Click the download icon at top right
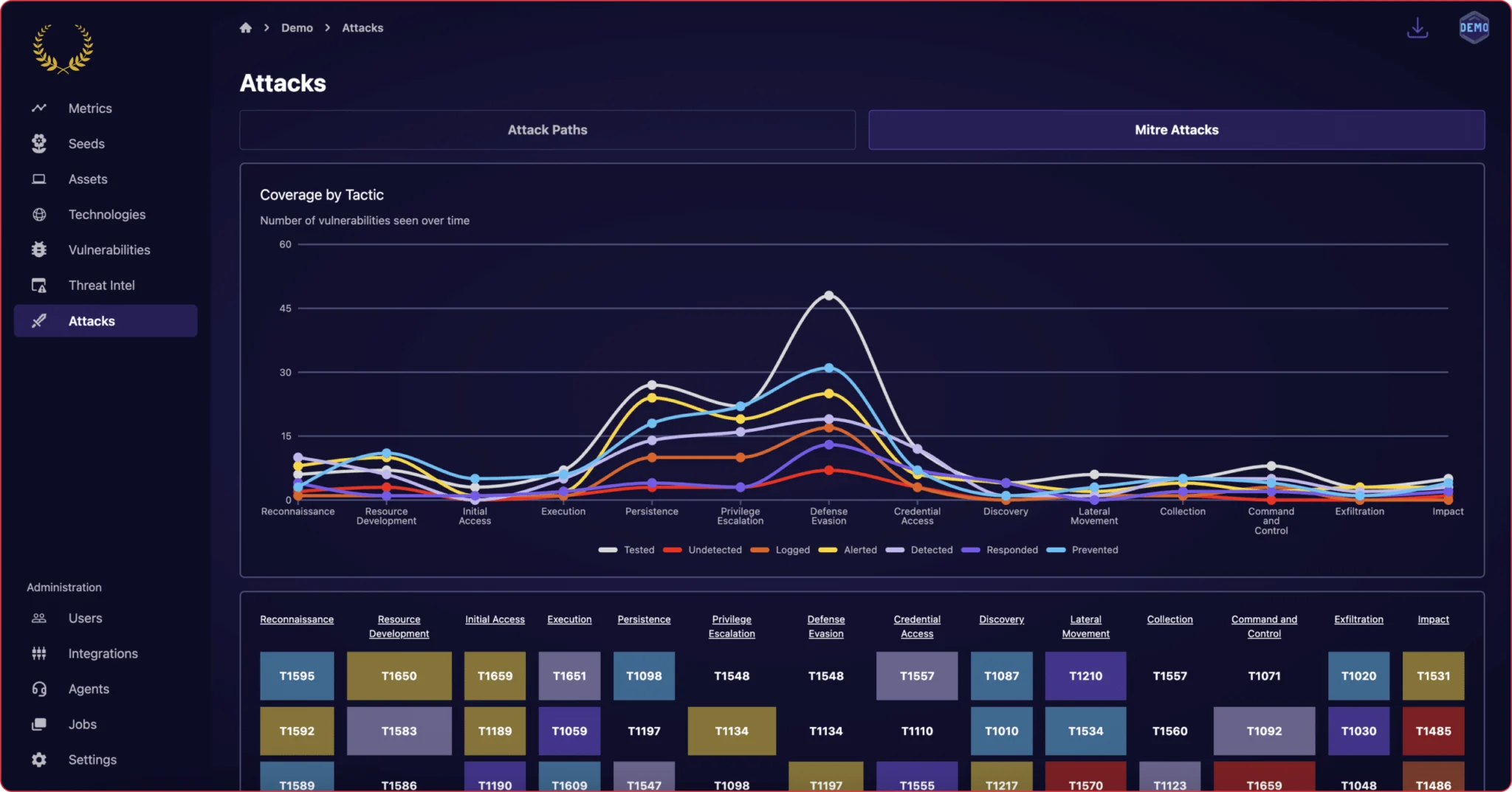 (x=1417, y=29)
